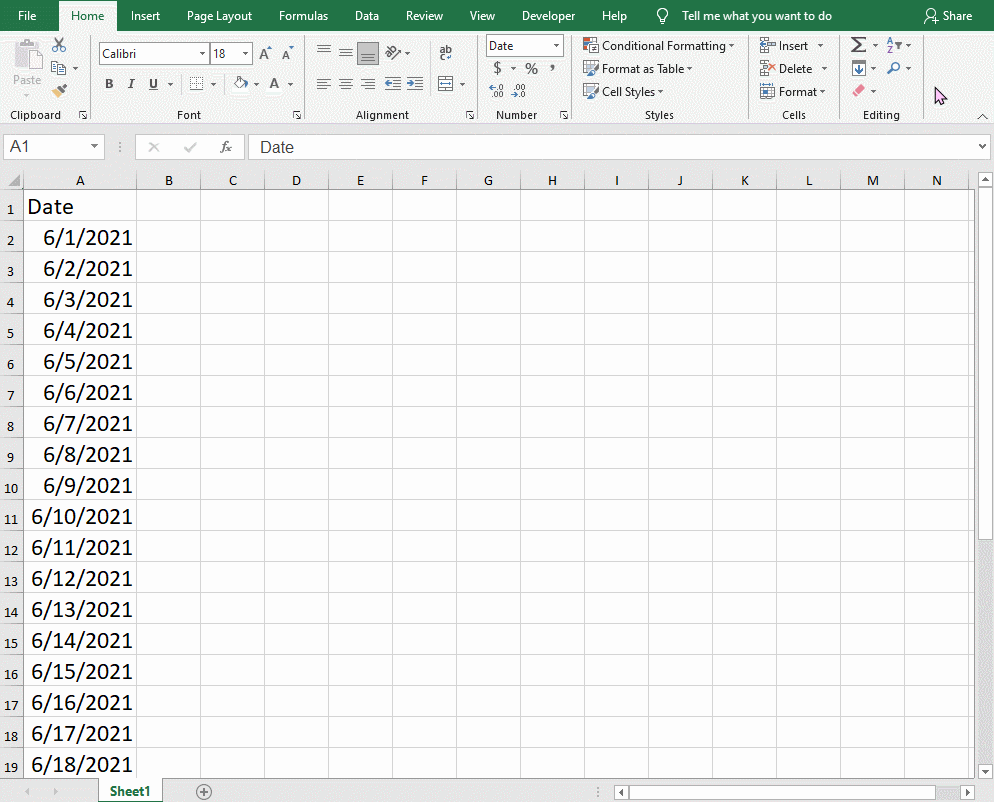Open the Calibri font name dropdown
994x802 pixels.
[x=202, y=54]
